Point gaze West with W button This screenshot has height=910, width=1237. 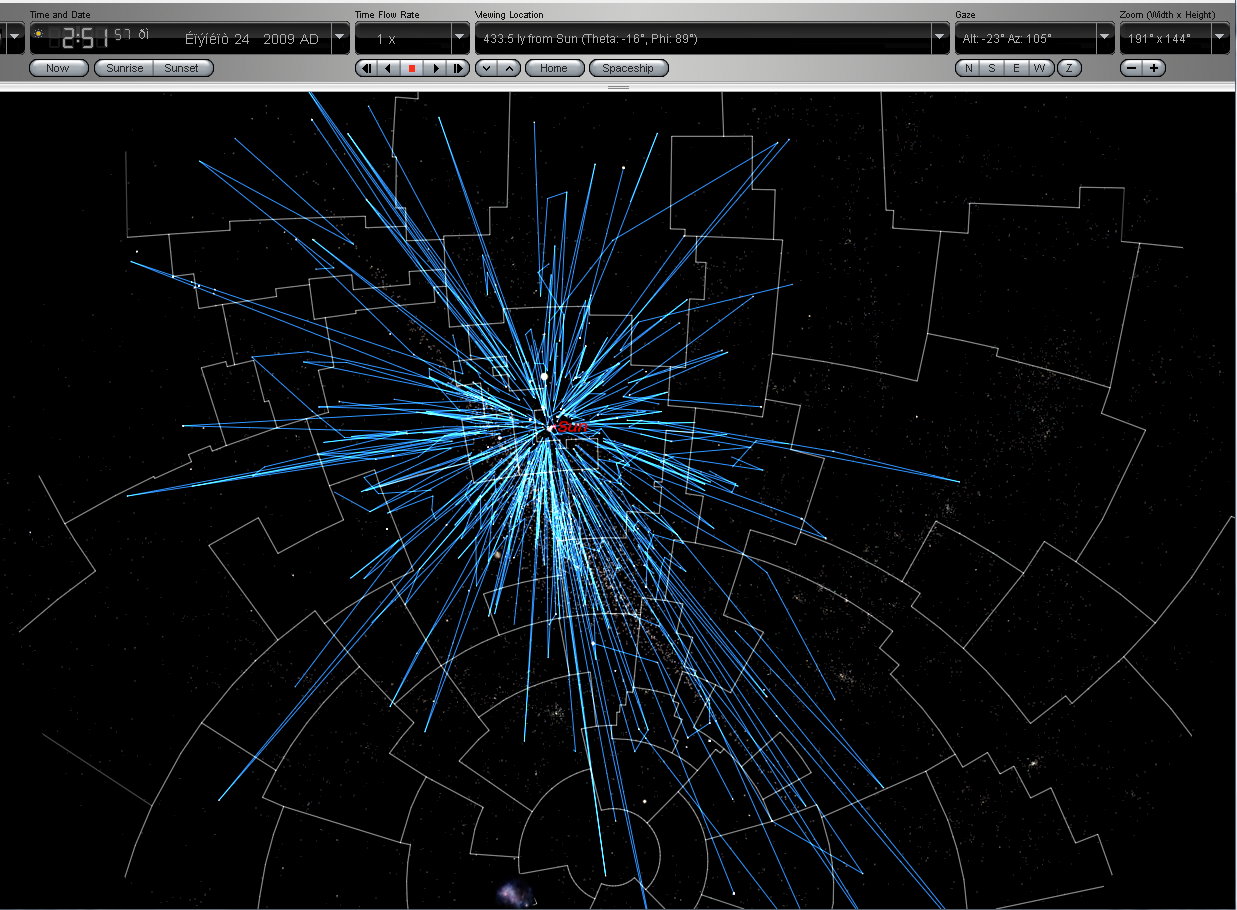click(1042, 68)
